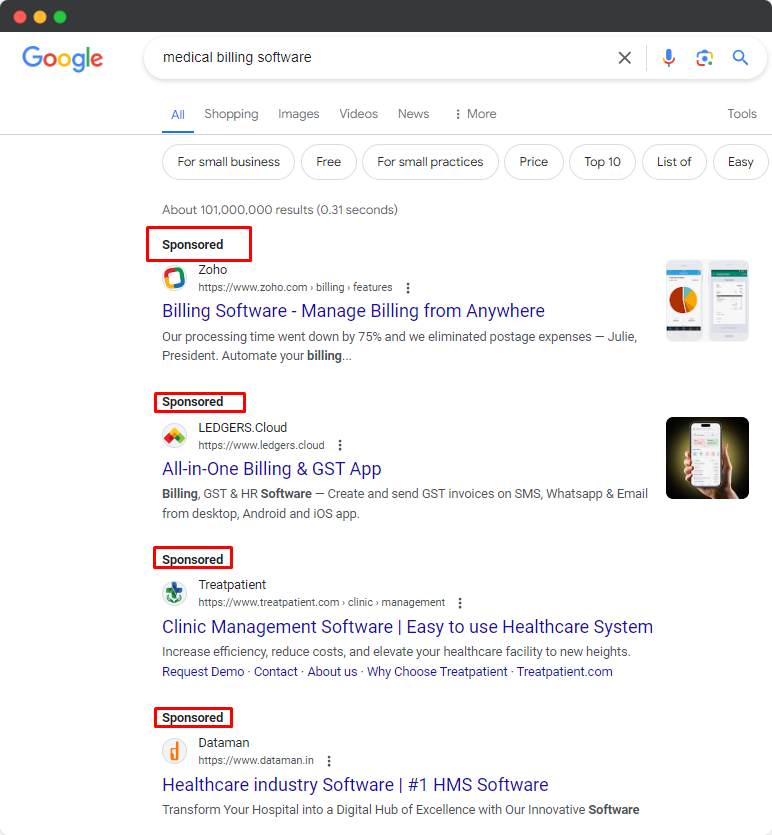Apply the For small practices filter chip
Image resolution: width=772 pixels, height=835 pixels.
(x=430, y=162)
